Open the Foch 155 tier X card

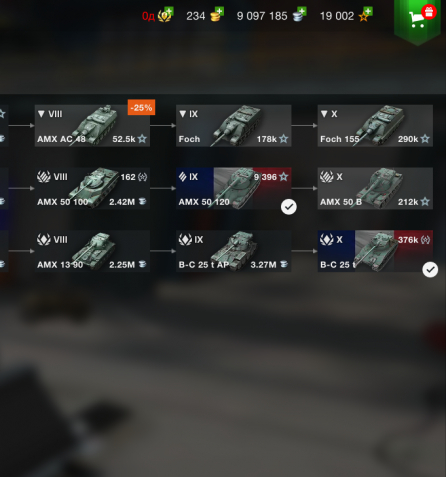375,126
